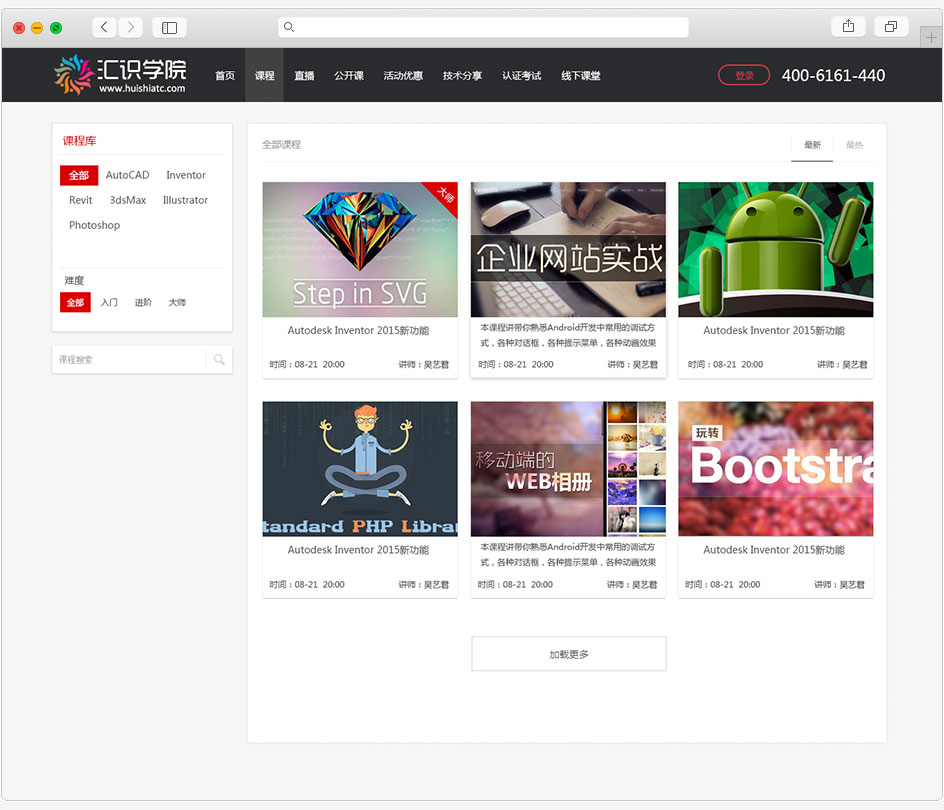This screenshot has width=944, height=810.
Task: Click the browser forward arrow button
Action: (x=131, y=27)
